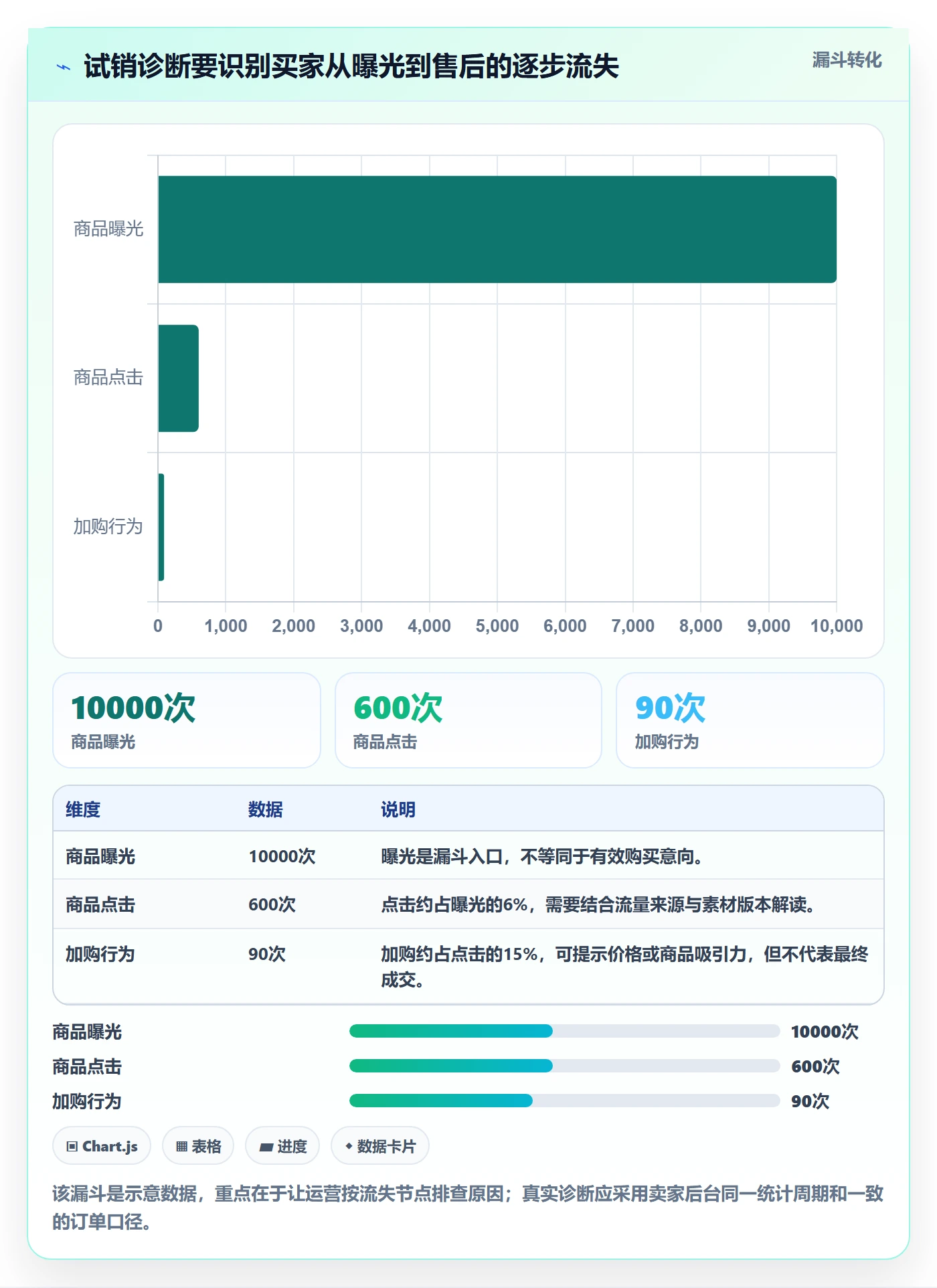Click the lightning bolt icon beside the title

[64, 67]
